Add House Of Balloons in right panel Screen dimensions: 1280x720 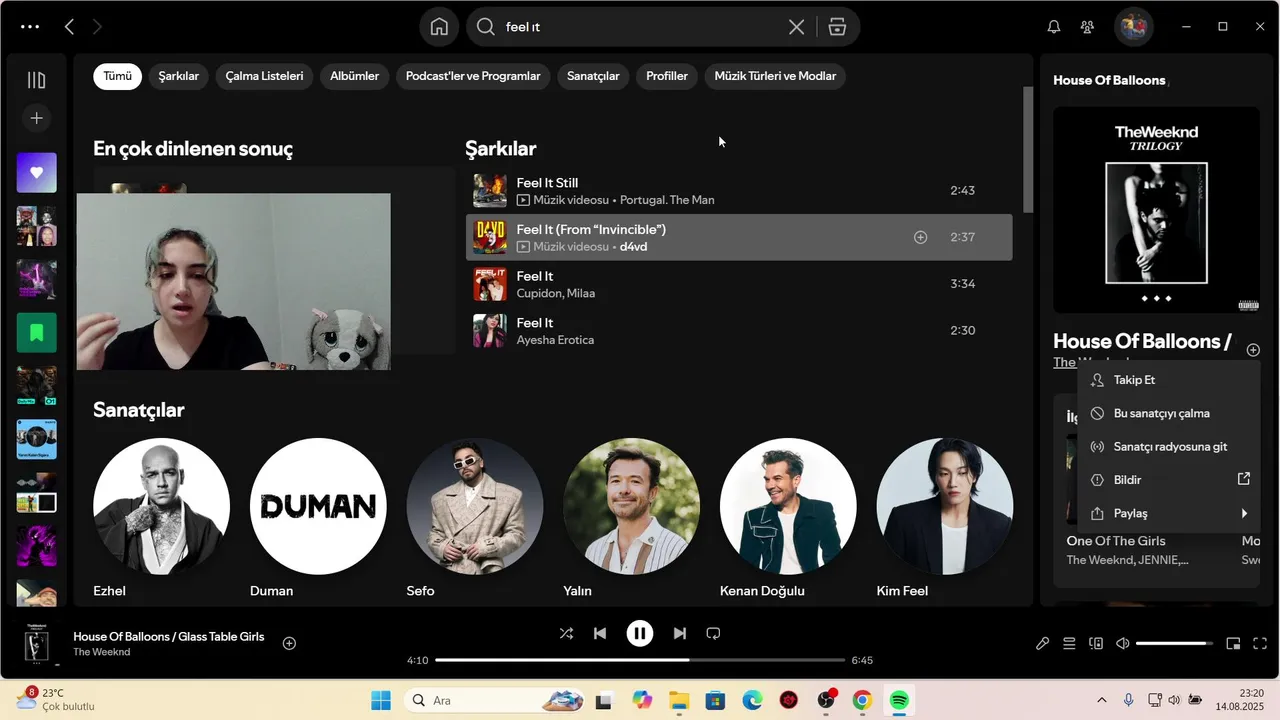(x=1253, y=350)
